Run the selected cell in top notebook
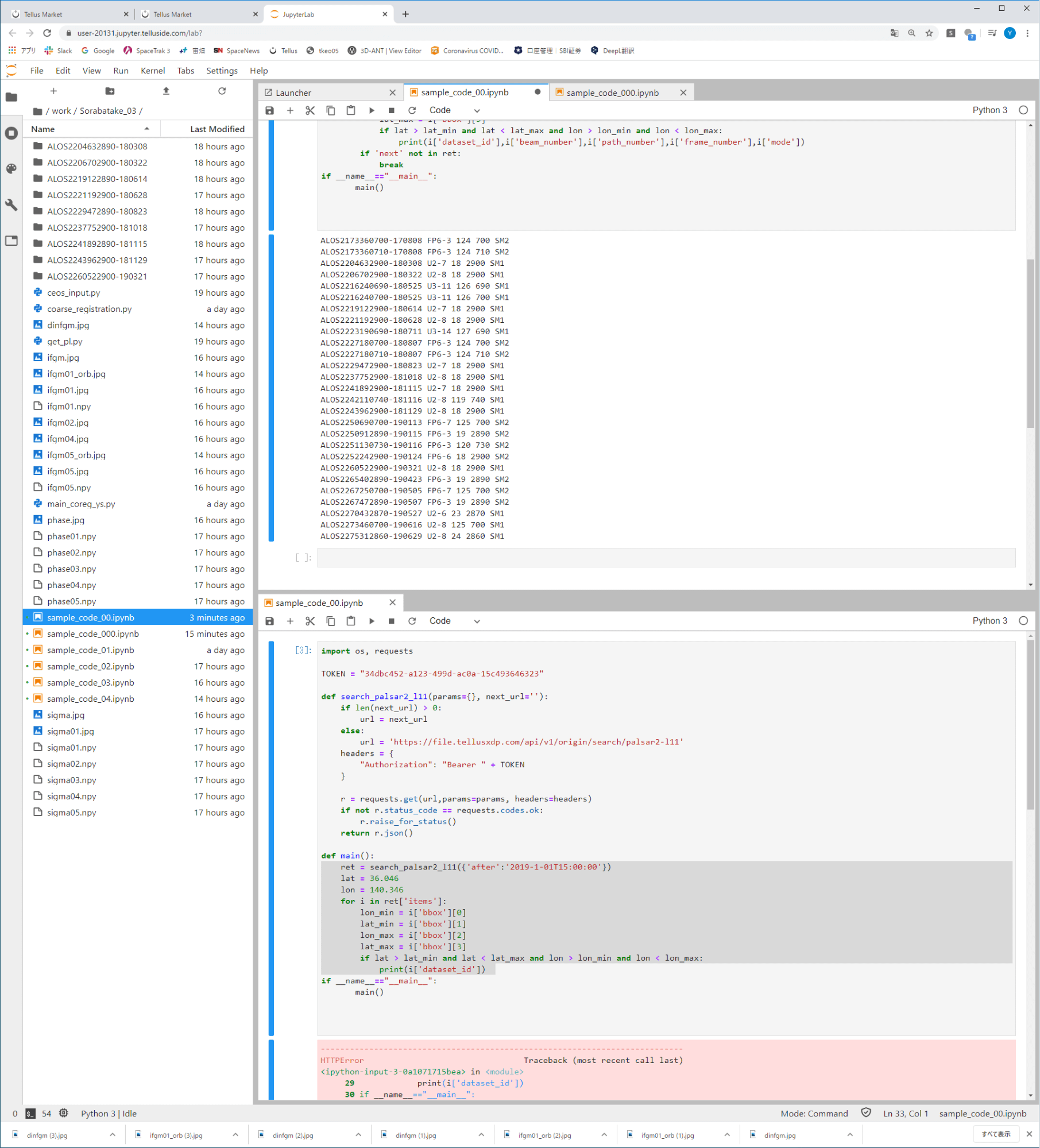 (372, 110)
